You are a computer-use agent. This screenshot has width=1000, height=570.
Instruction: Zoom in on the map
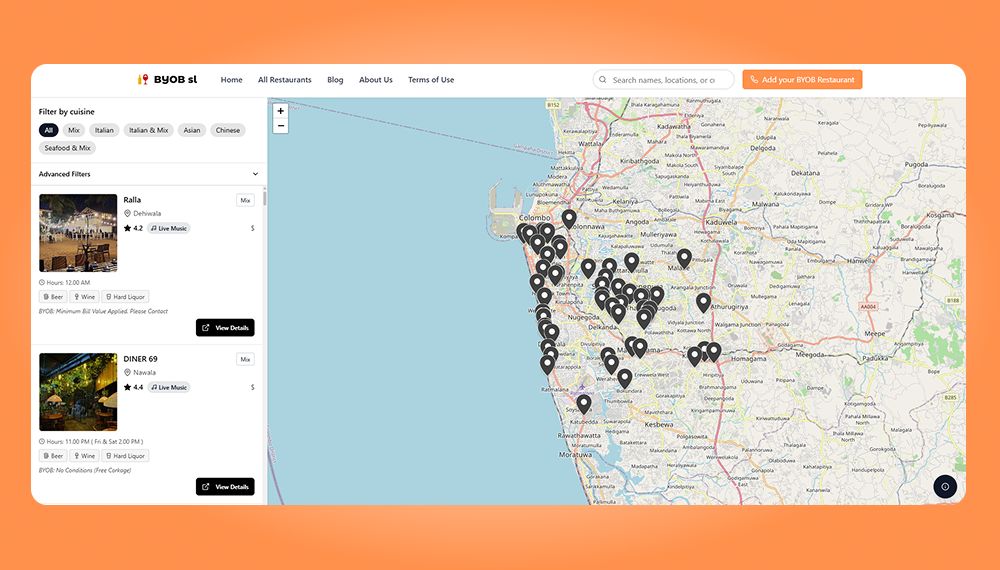coord(280,111)
